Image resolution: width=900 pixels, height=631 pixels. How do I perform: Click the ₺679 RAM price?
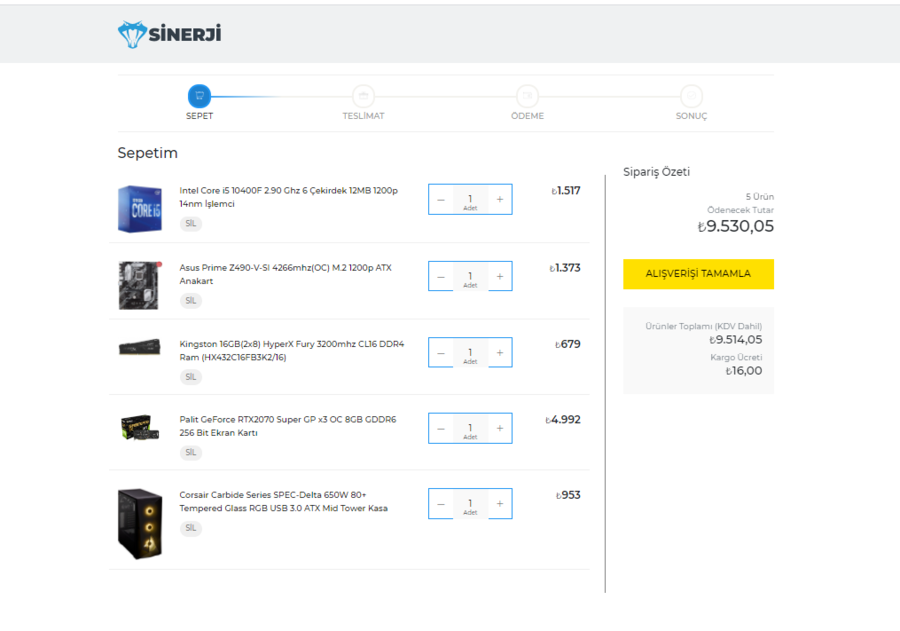pyautogui.click(x=568, y=344)
